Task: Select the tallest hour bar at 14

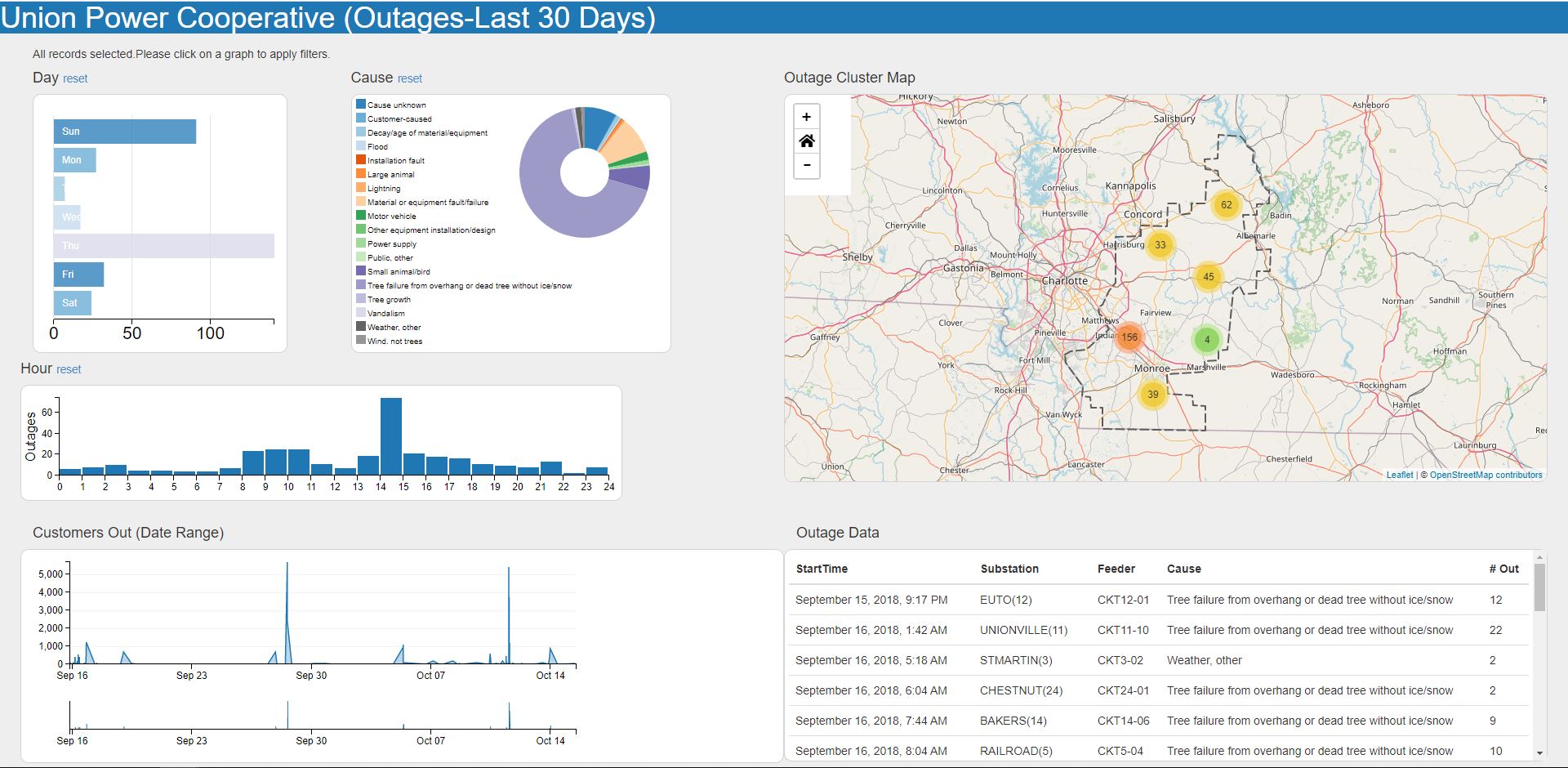Action: tap(391, 436)
